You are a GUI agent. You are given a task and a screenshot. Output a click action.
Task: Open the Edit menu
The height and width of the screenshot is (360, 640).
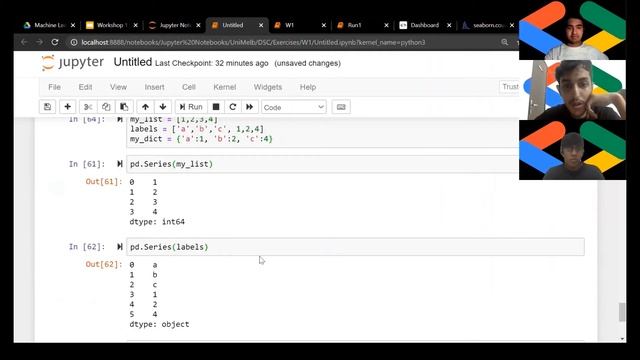pos(85,87)
